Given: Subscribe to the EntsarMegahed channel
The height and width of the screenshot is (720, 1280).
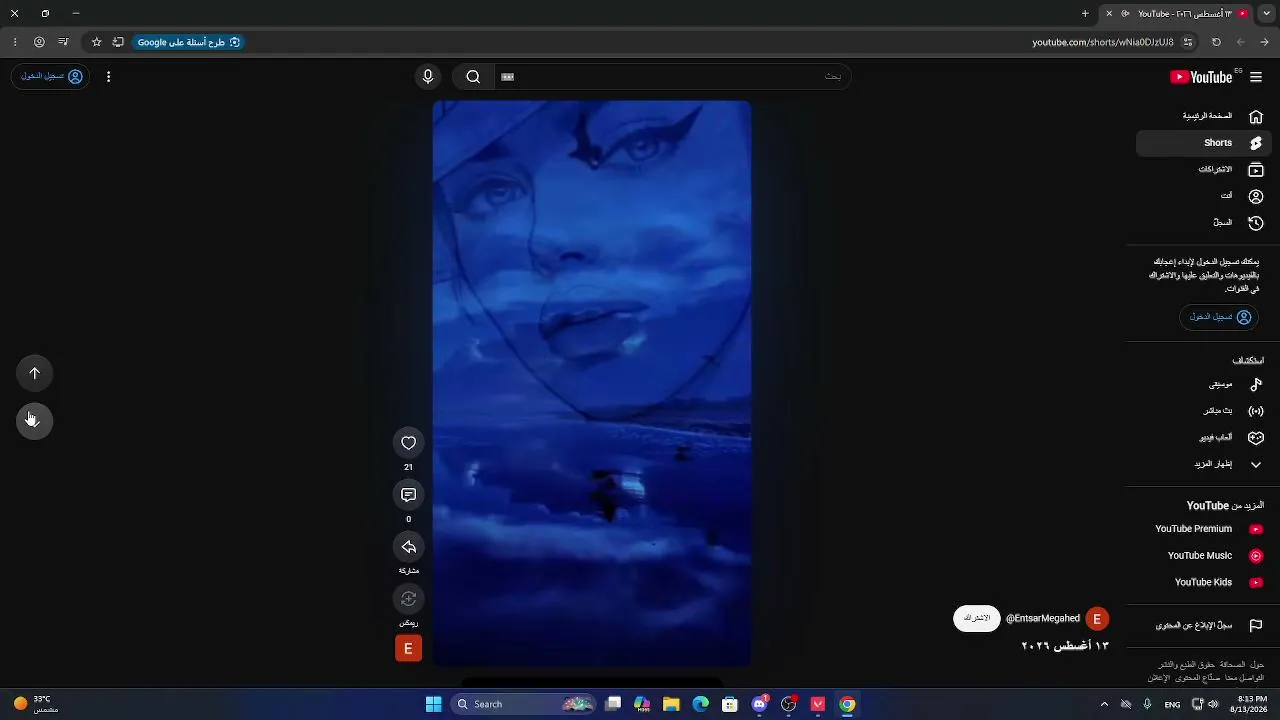Looking at the screenshot, I should 976,619.
